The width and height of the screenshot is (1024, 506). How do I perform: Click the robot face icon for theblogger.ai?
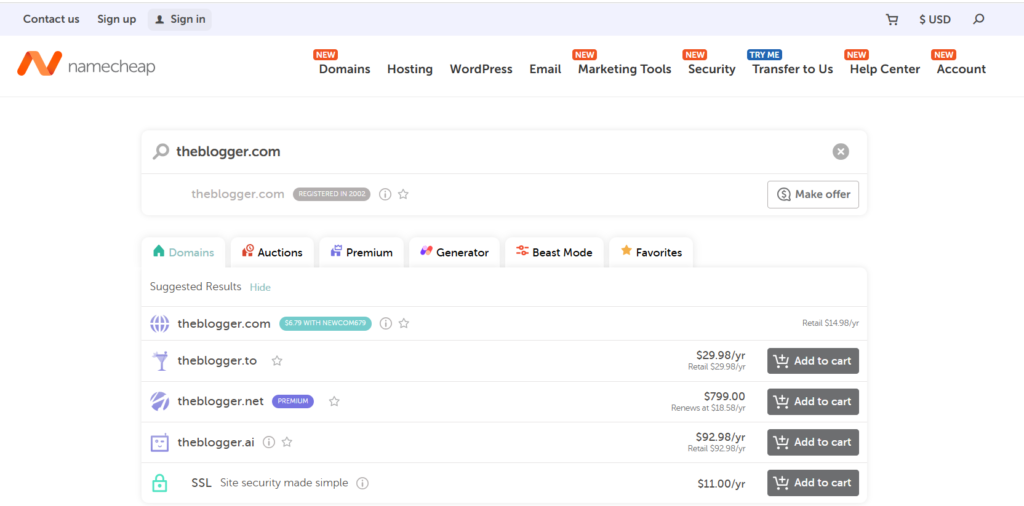click(160, 442)
